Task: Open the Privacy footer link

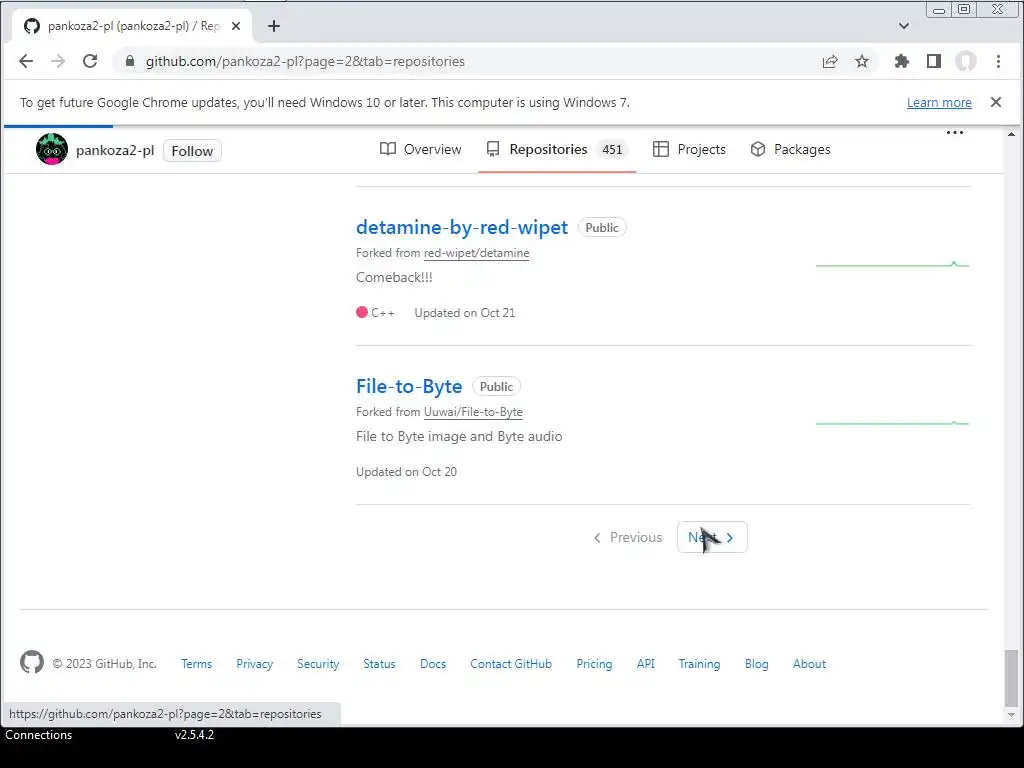Action: [254, 664]
